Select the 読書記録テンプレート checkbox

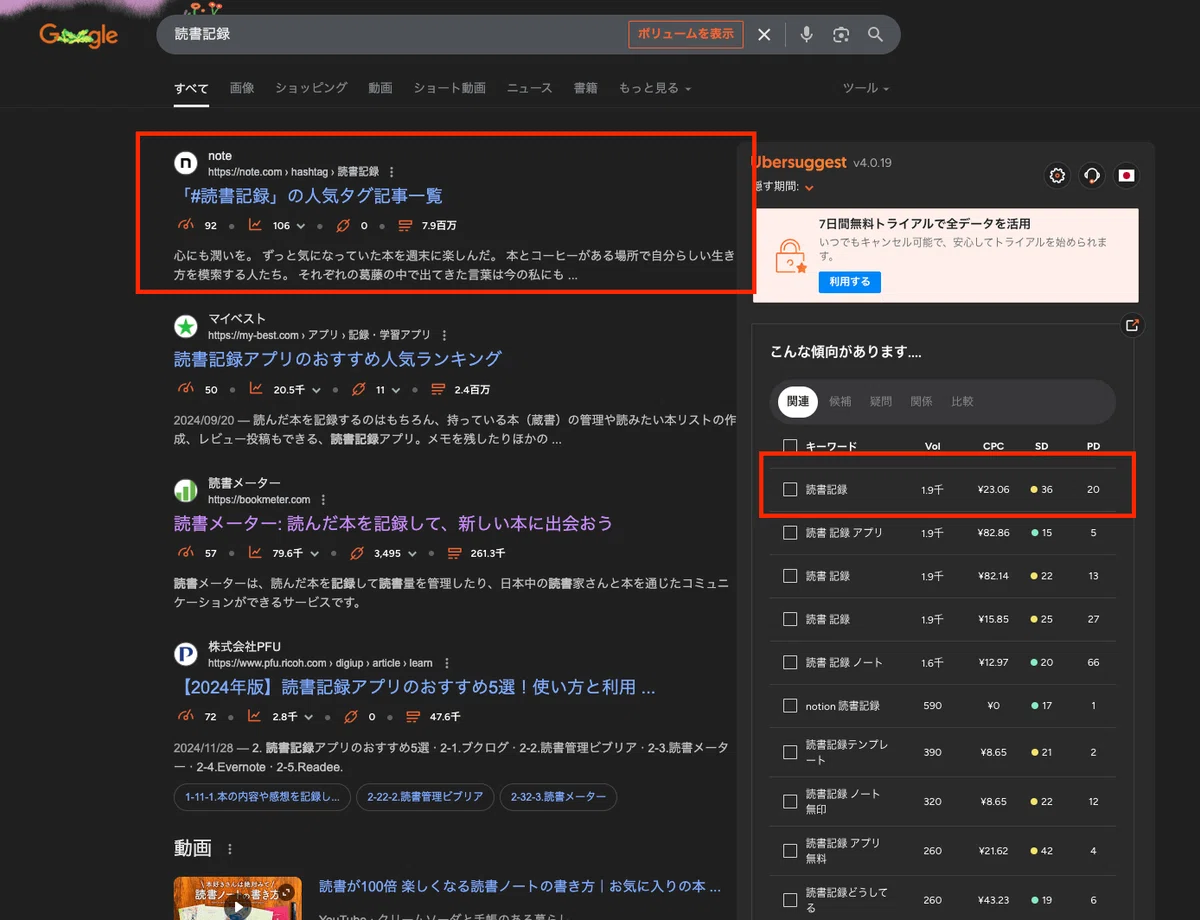[790, 752]
